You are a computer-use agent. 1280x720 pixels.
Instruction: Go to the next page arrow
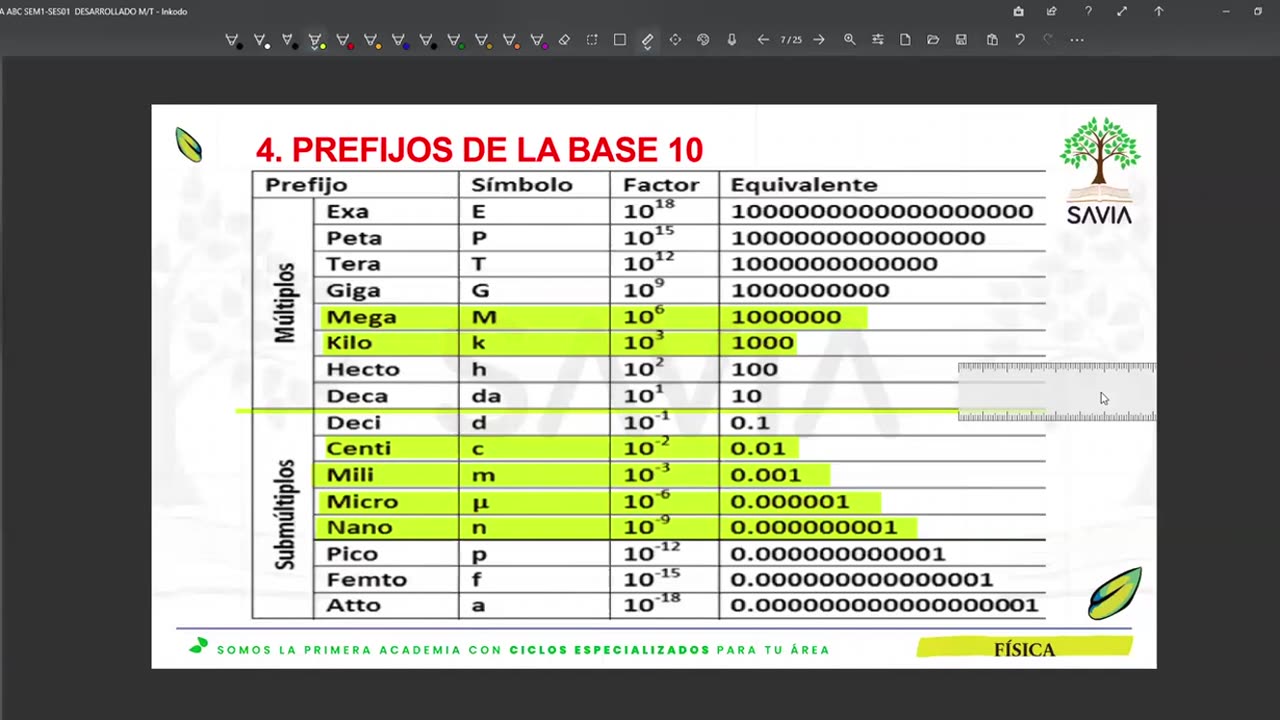pos(819,40)
